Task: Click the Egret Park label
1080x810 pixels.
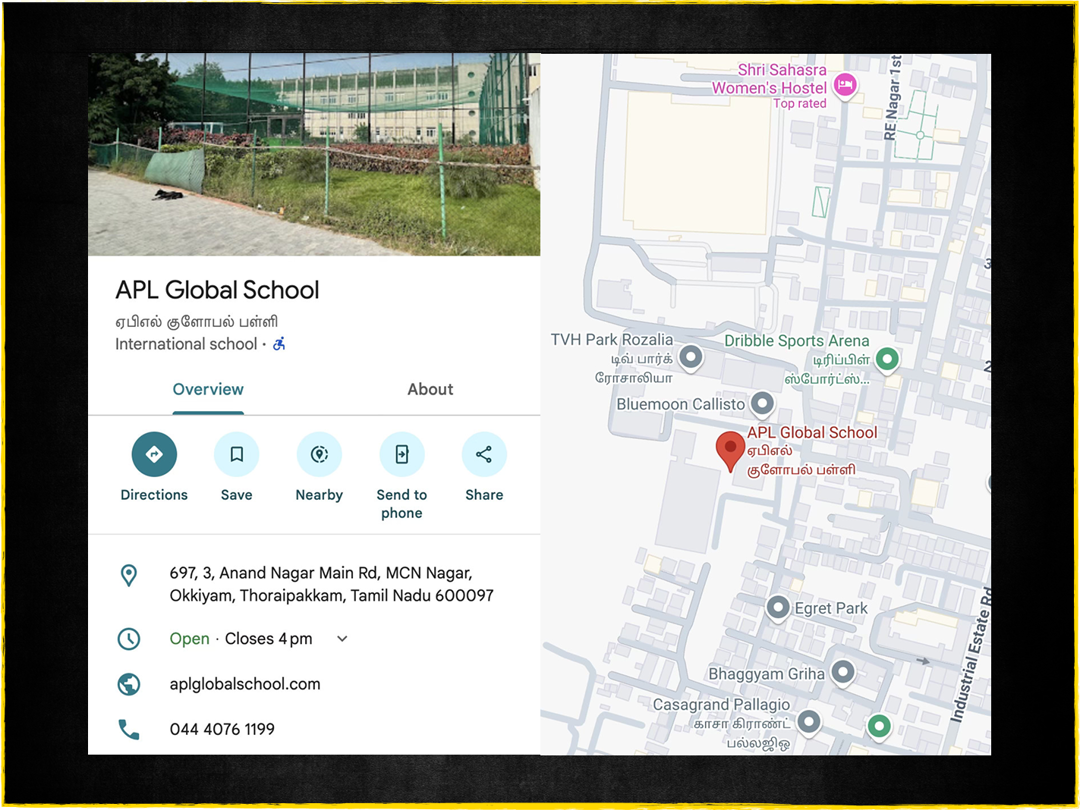Action: click(x=831, y=609)
